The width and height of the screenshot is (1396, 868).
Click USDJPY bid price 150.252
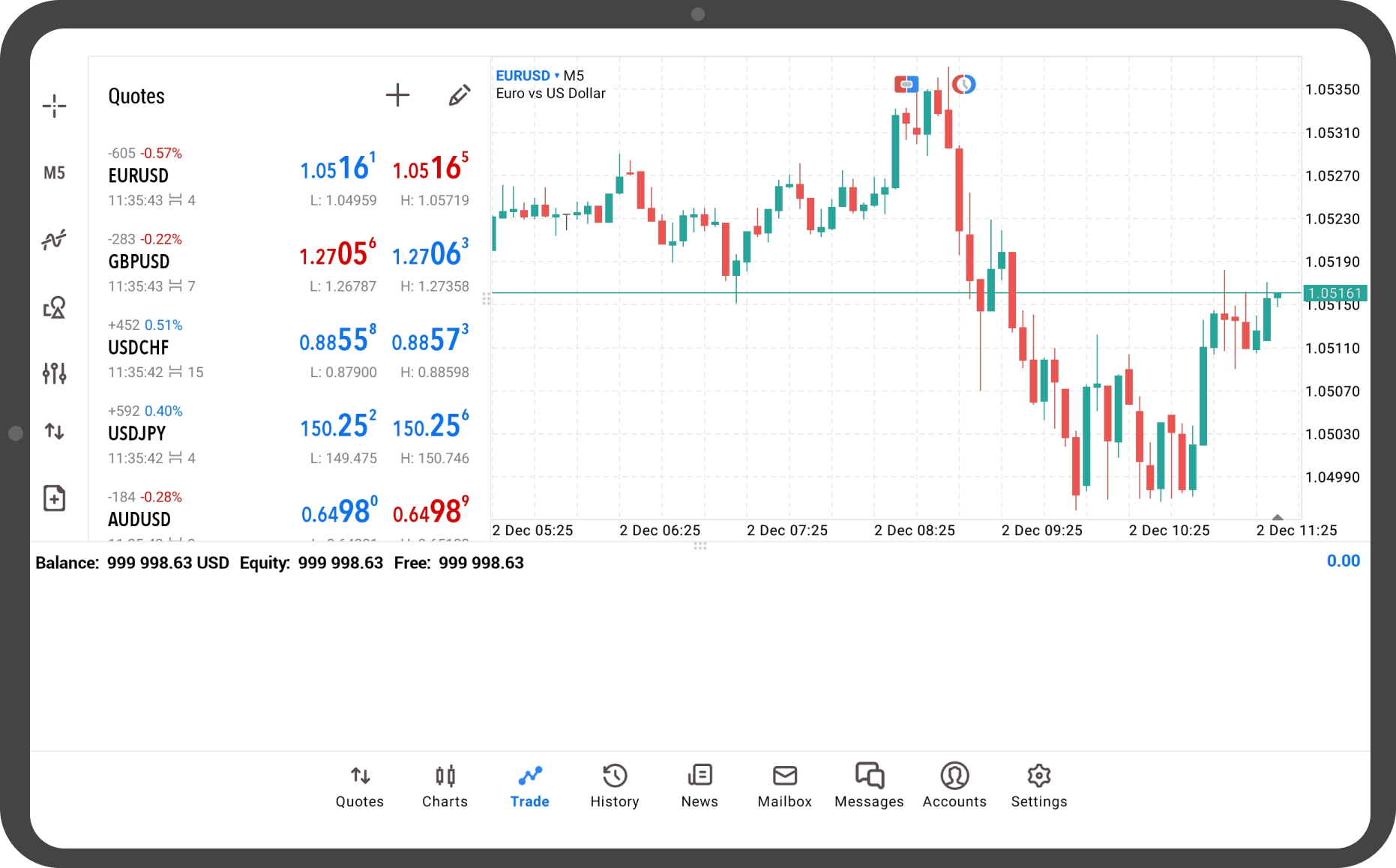coord(338,426)
